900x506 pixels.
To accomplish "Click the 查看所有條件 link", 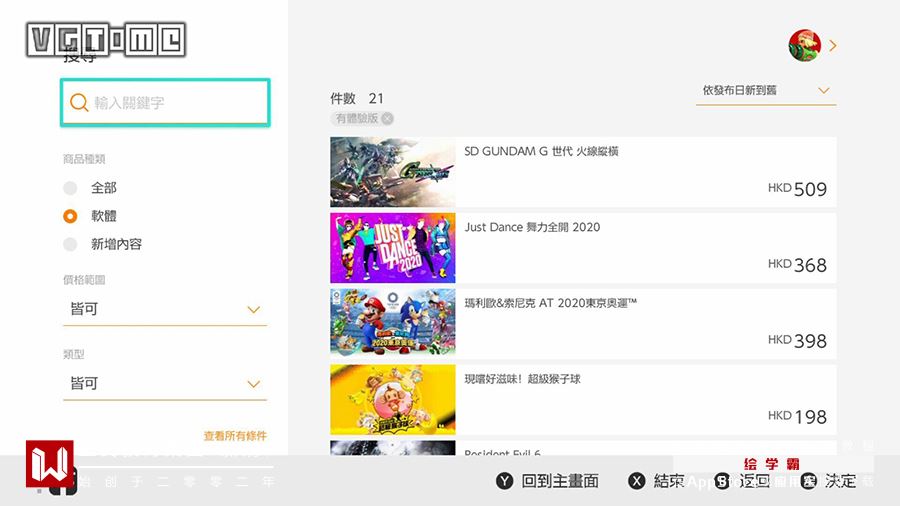I will [x=235, y=435].
